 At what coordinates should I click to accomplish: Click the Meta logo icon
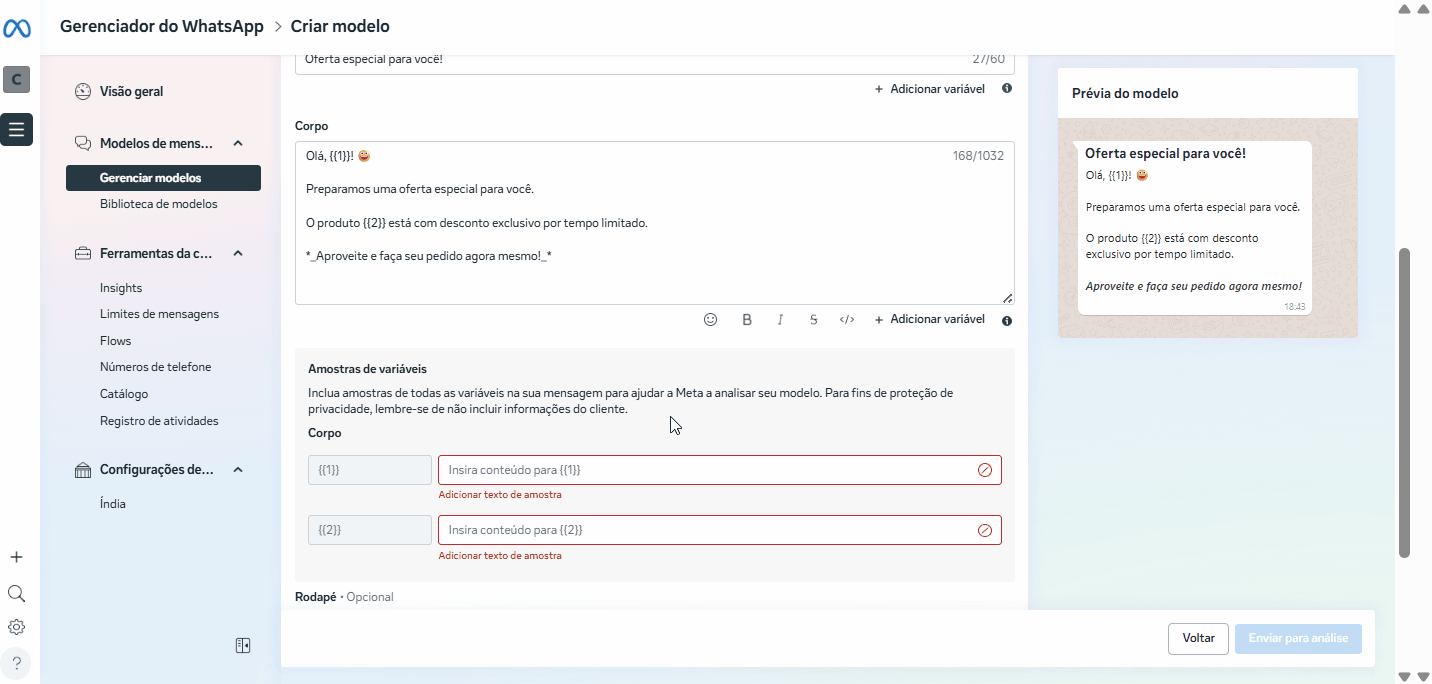coord(17,29)
